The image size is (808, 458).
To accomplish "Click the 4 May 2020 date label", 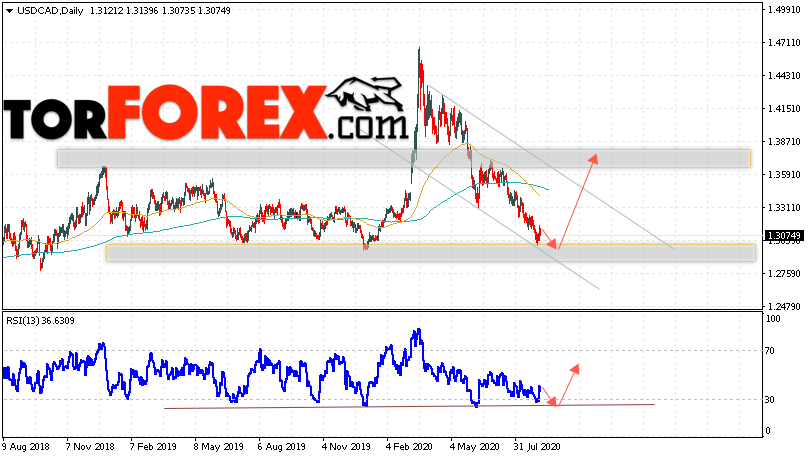I will pos(474,446).
